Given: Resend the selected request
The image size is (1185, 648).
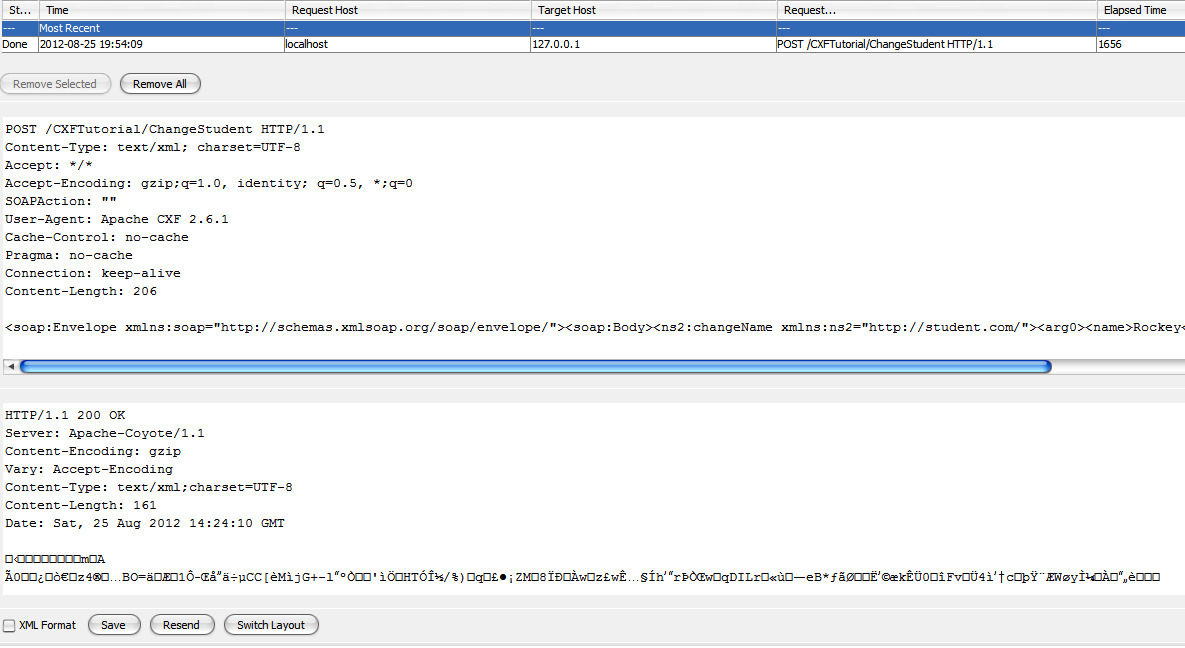Looking at the screenshot, I should pos(182,625).
